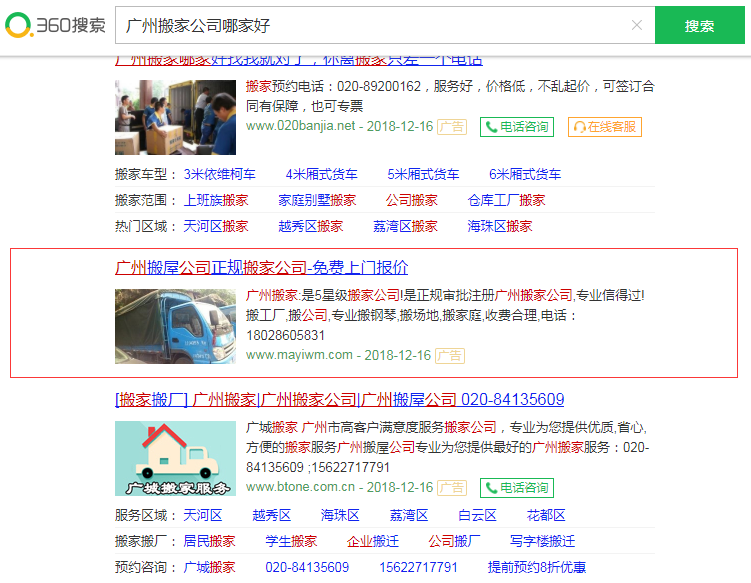Open the www.mayiwm.com URL link
This screenshot has height=583, width=751.
[299, 355]
